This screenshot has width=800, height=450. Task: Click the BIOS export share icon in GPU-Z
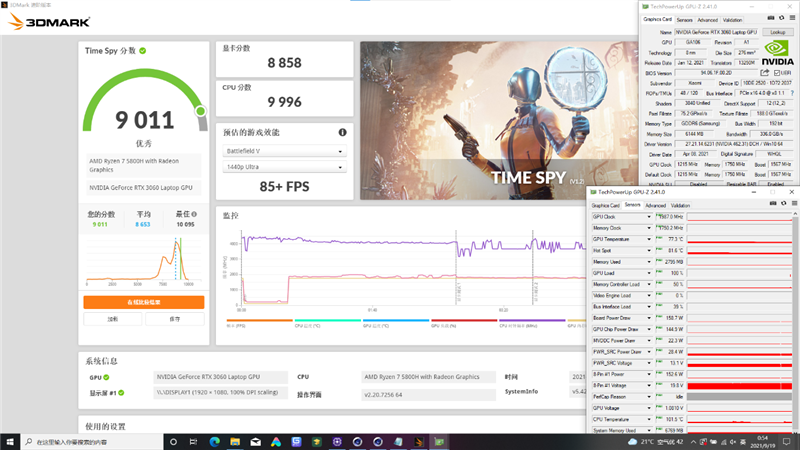764,73
